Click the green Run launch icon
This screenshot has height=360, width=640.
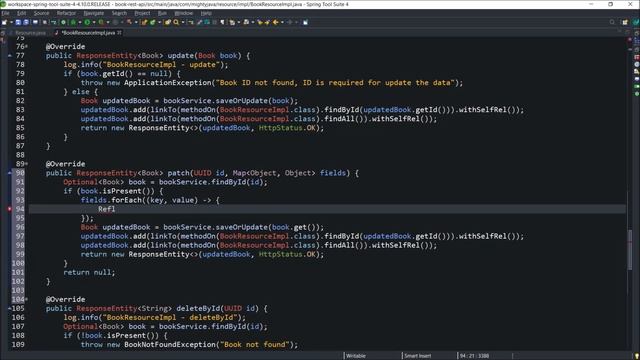(87, 22)
